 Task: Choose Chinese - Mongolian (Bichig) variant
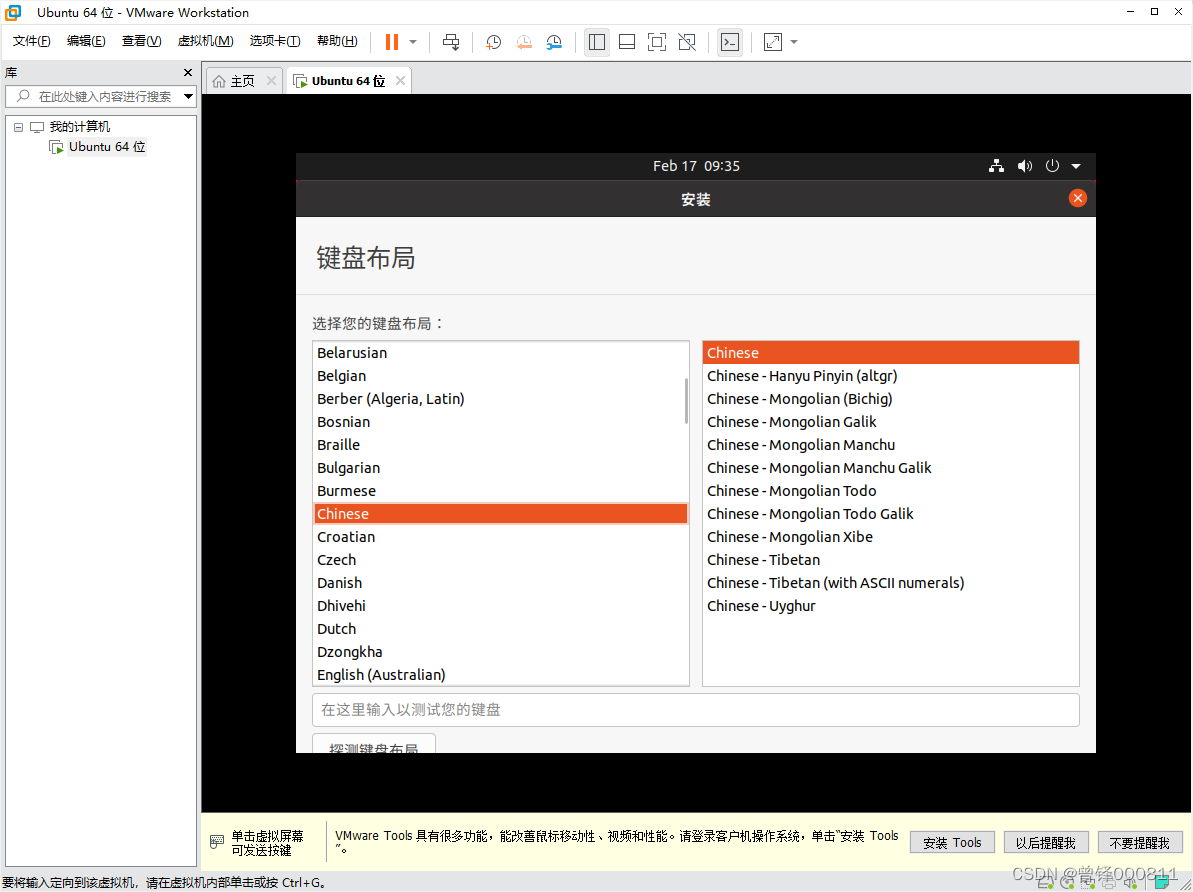click(x=890, y=399)
